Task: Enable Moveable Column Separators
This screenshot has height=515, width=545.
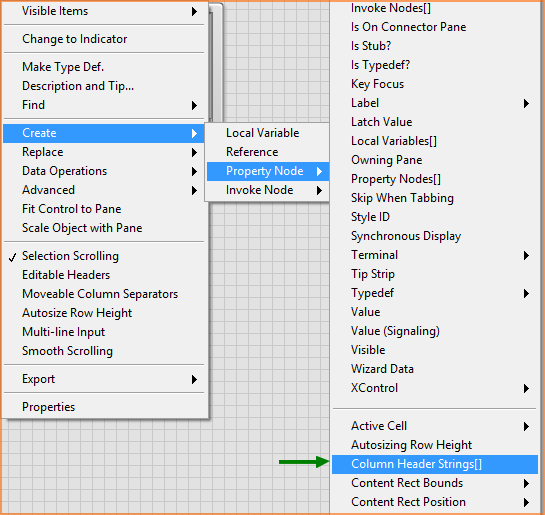Action: point(104,294)
